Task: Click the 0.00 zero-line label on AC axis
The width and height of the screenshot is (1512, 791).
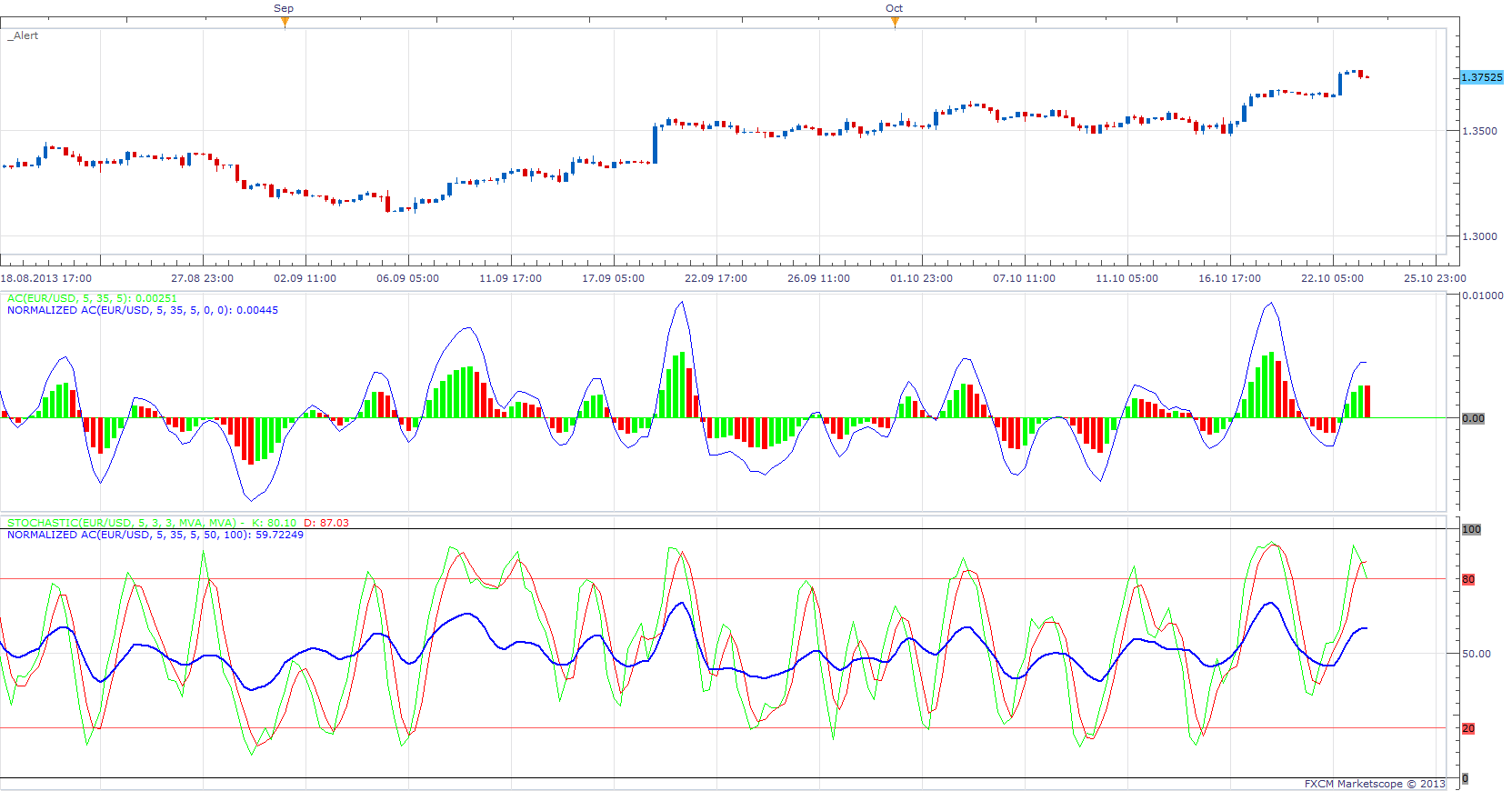Action: (x=1473, y=418)
